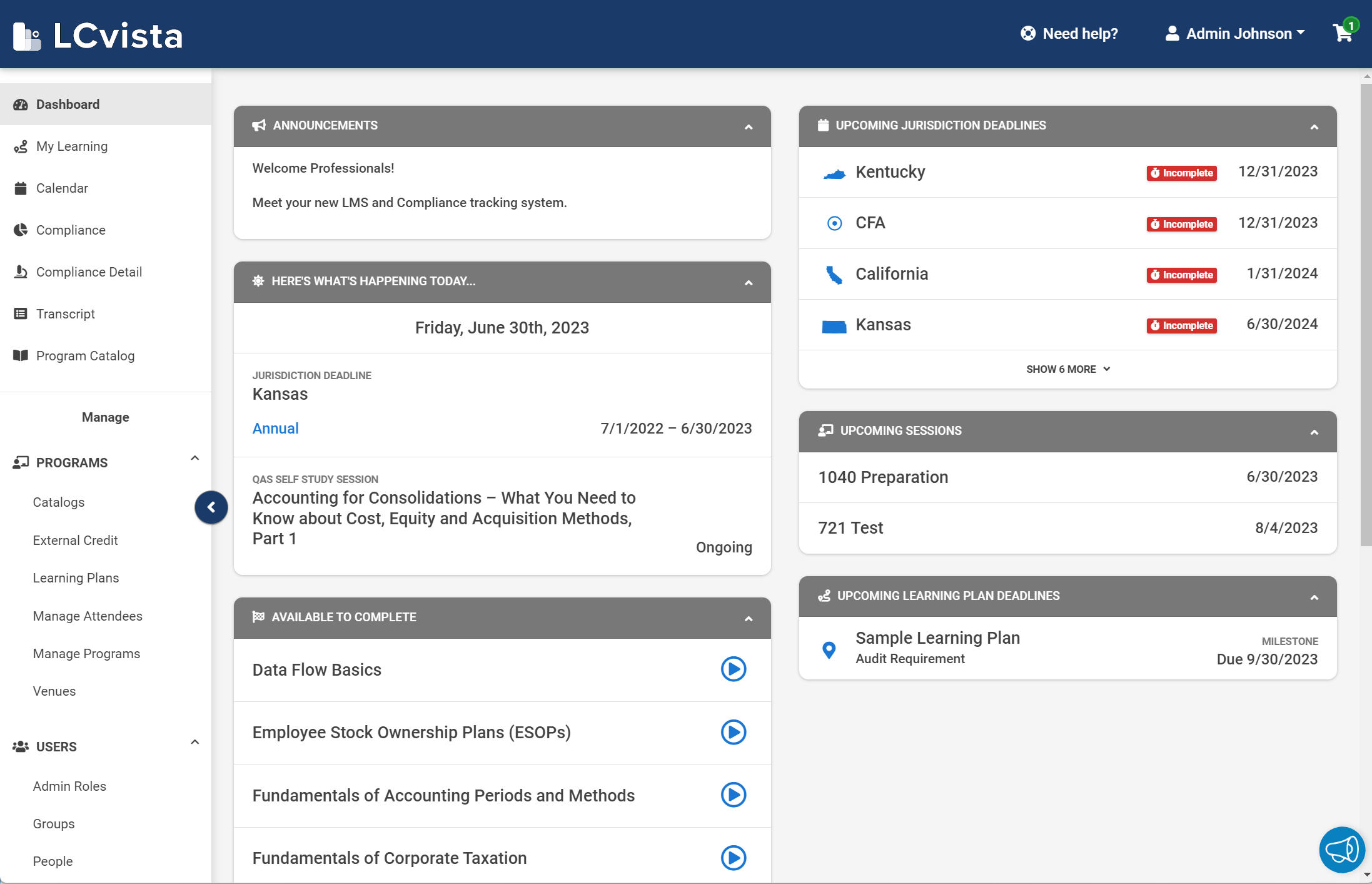Collapse the Announcements panel
This screenshot has height=884, width=1372.
click(749, 127)
